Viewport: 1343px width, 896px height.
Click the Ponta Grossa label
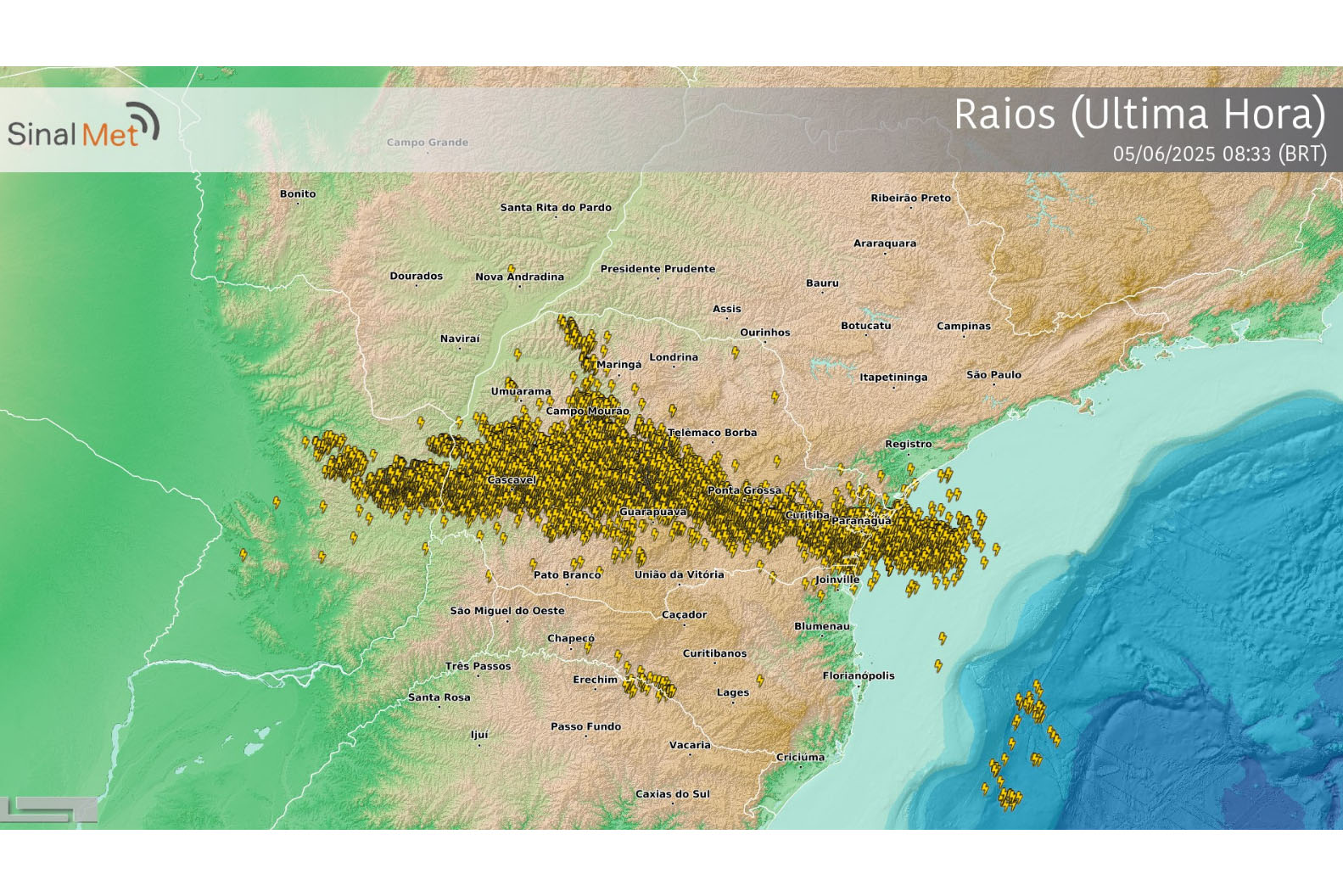744,490
